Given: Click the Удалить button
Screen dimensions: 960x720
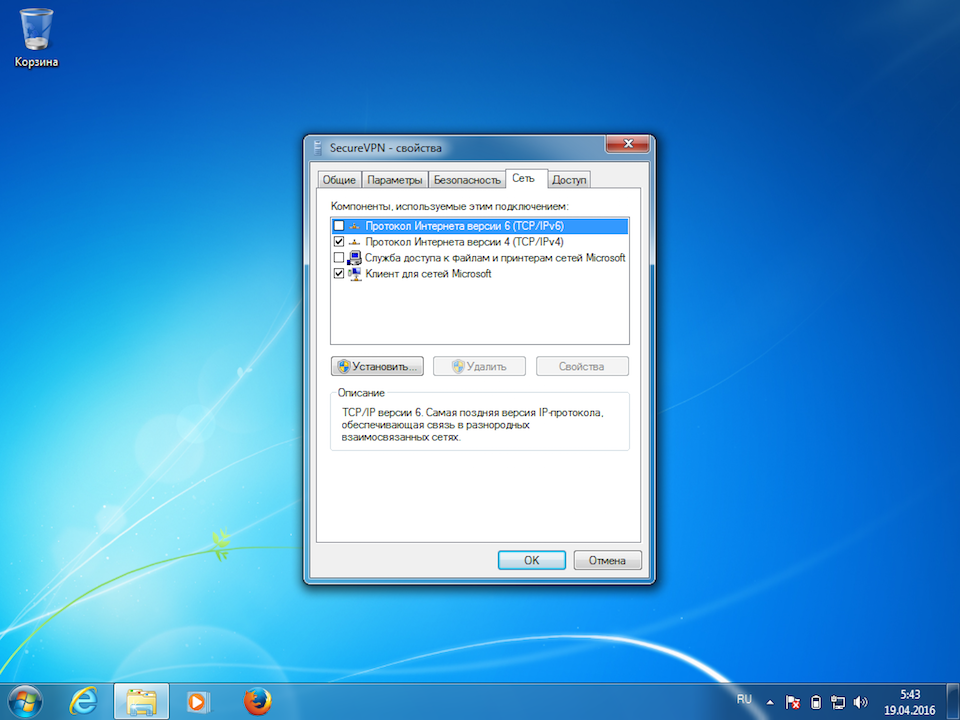Looking at the screenshot, I should 479,366.
